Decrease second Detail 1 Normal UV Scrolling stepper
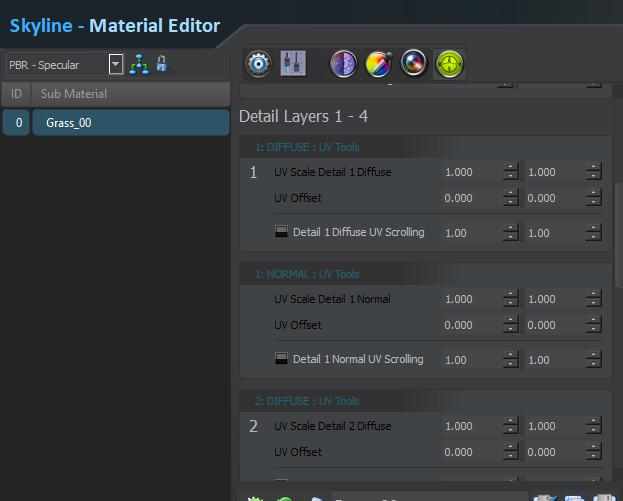The width and height of the screenshot is (623, 501). point(594,364)
